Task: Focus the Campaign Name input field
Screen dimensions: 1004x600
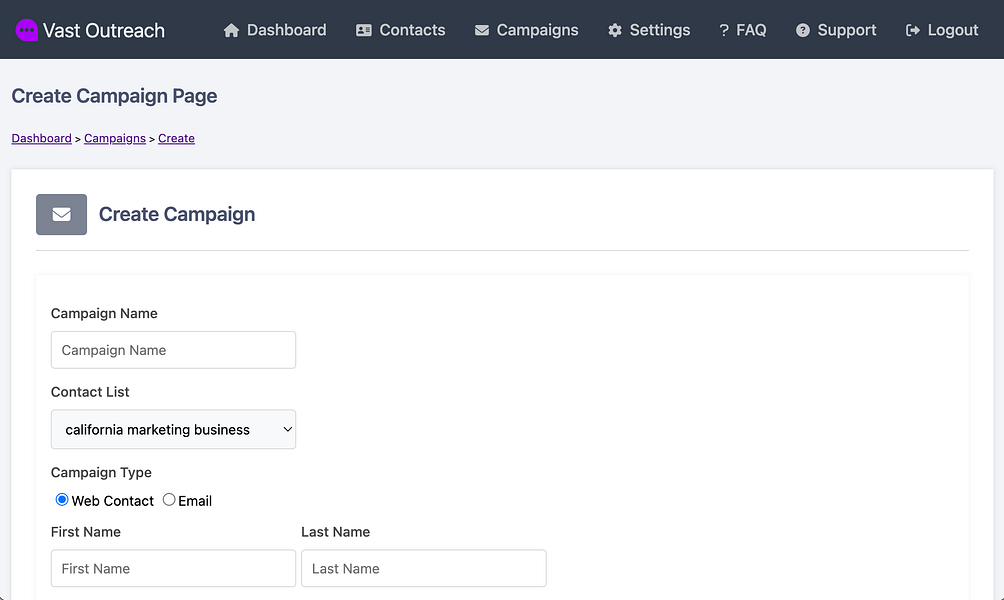Action: pos(173,350)
